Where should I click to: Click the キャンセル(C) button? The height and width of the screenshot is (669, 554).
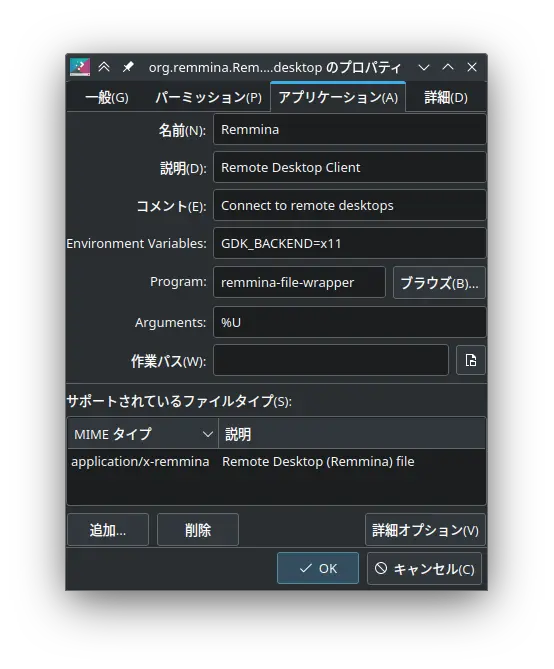(x=424, y=568)
